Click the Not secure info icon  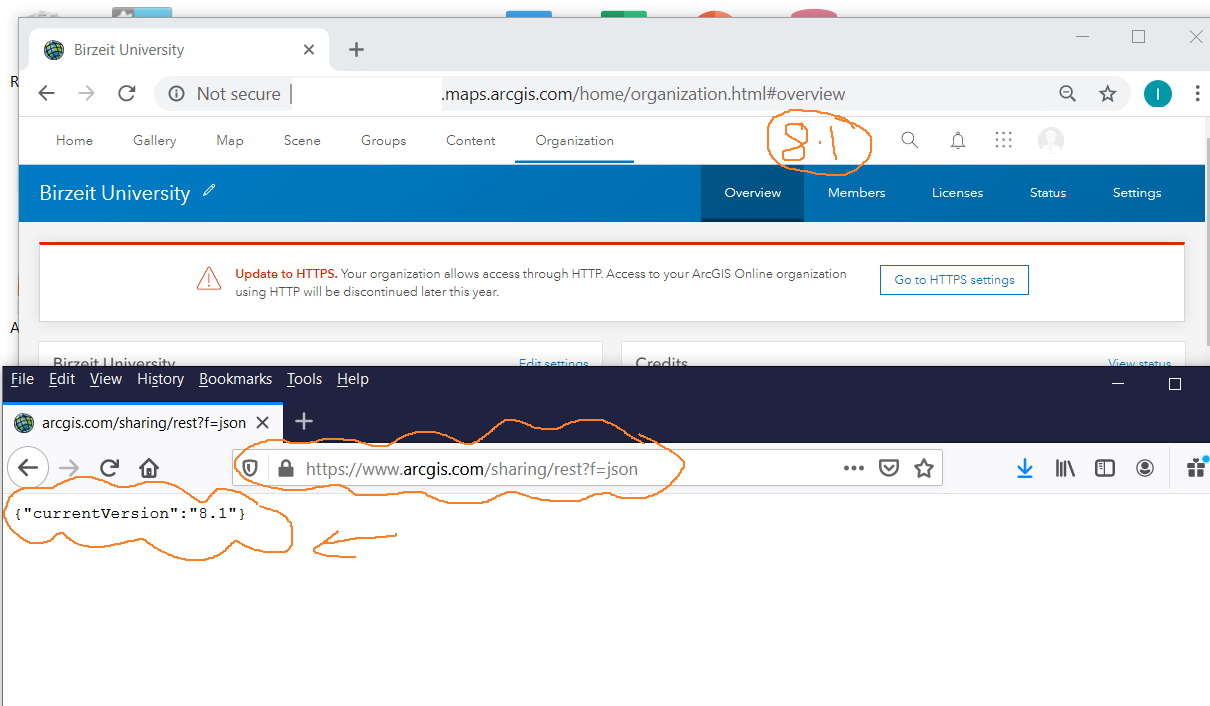coord(177,94)
